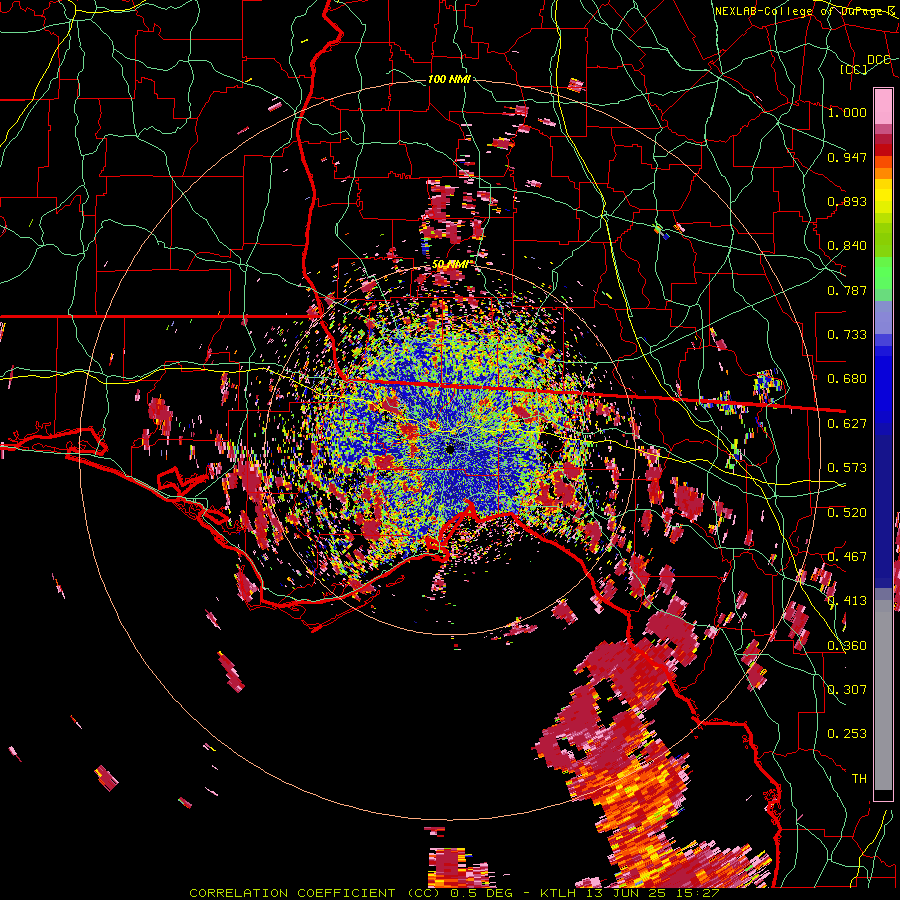
Task: Select the 0.787 scale value
Action: coord(847,290)
